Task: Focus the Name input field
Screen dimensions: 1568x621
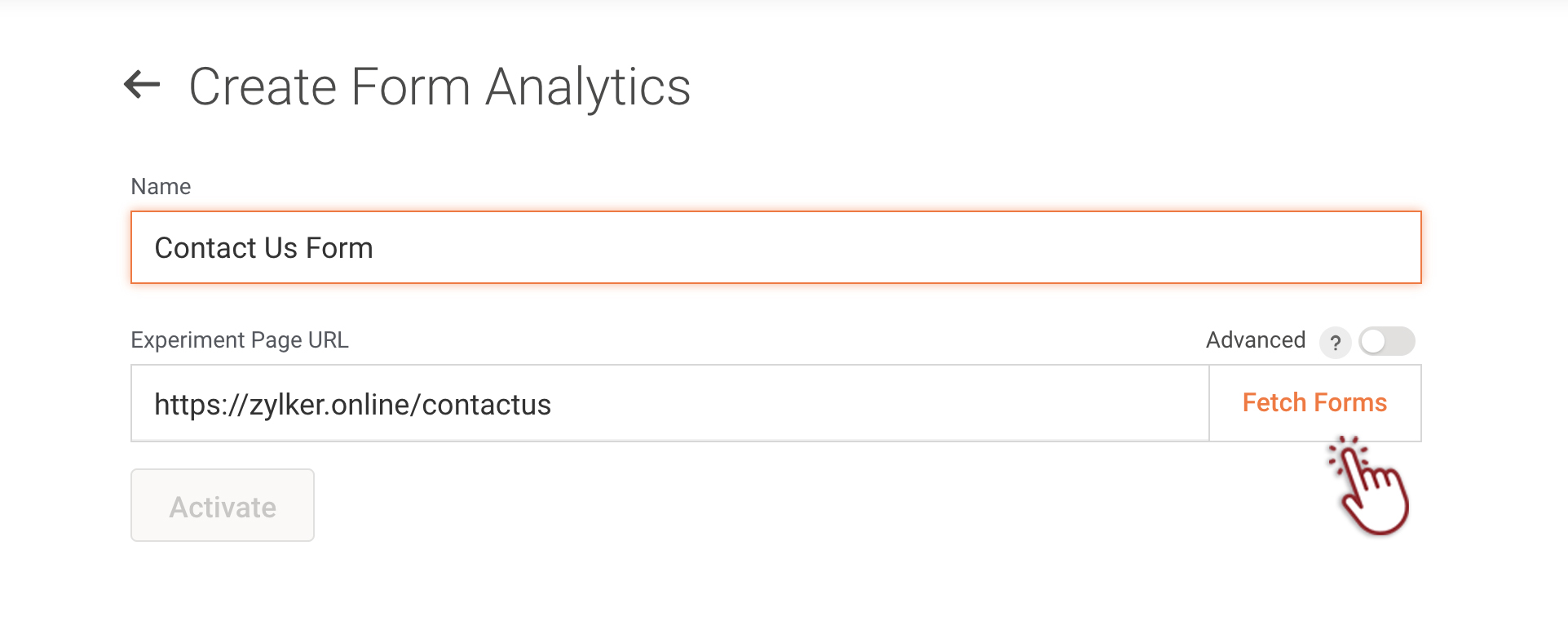Action: (x=775, y=248)
